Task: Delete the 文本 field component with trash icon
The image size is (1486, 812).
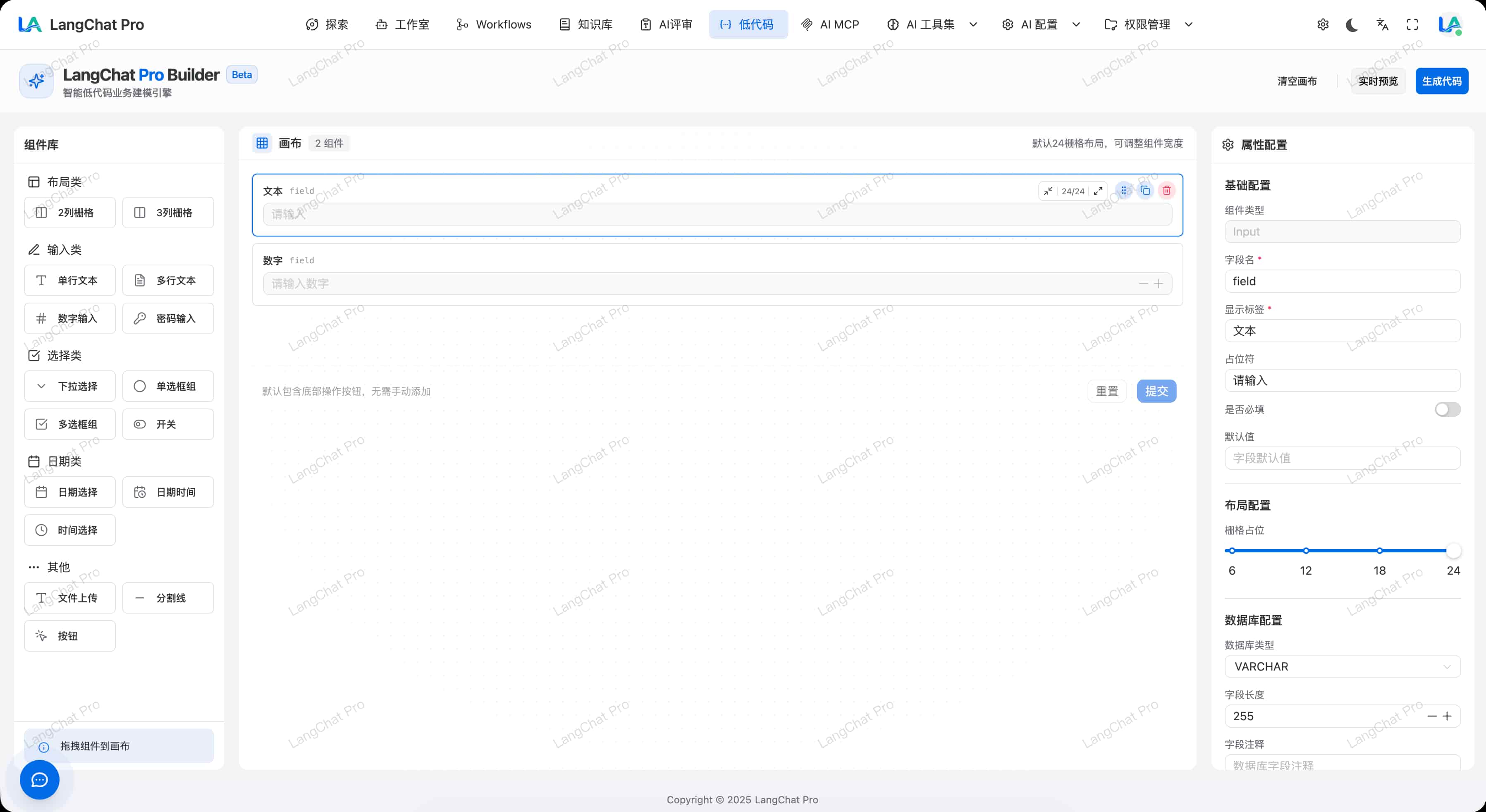Action: (x=1166, y=190)
